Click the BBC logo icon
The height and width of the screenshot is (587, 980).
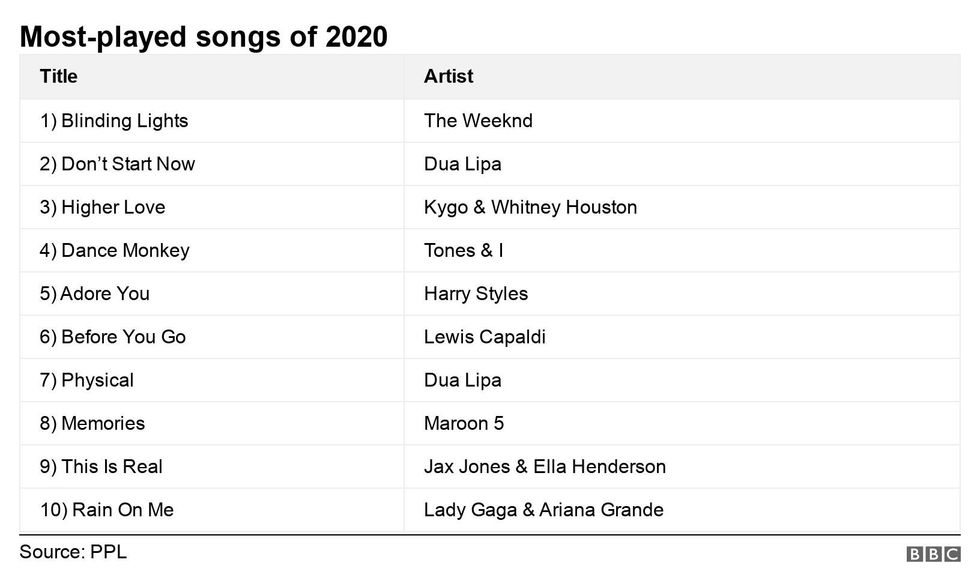(933, 554)
